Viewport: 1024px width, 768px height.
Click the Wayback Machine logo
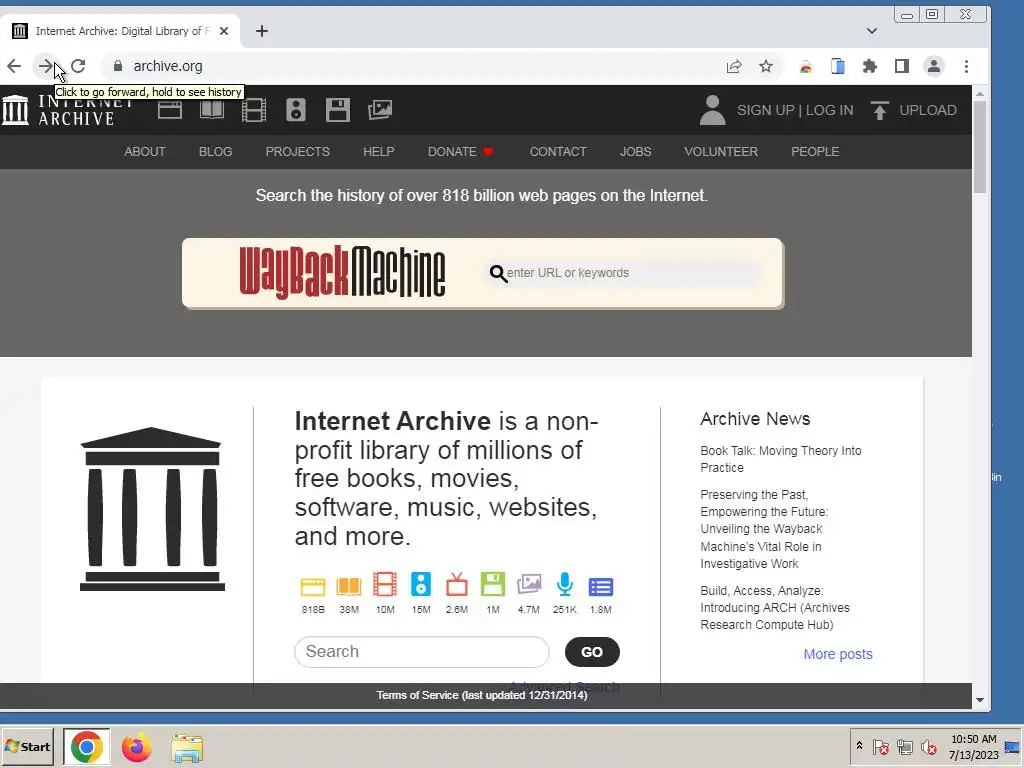click(x=342, y=272)
